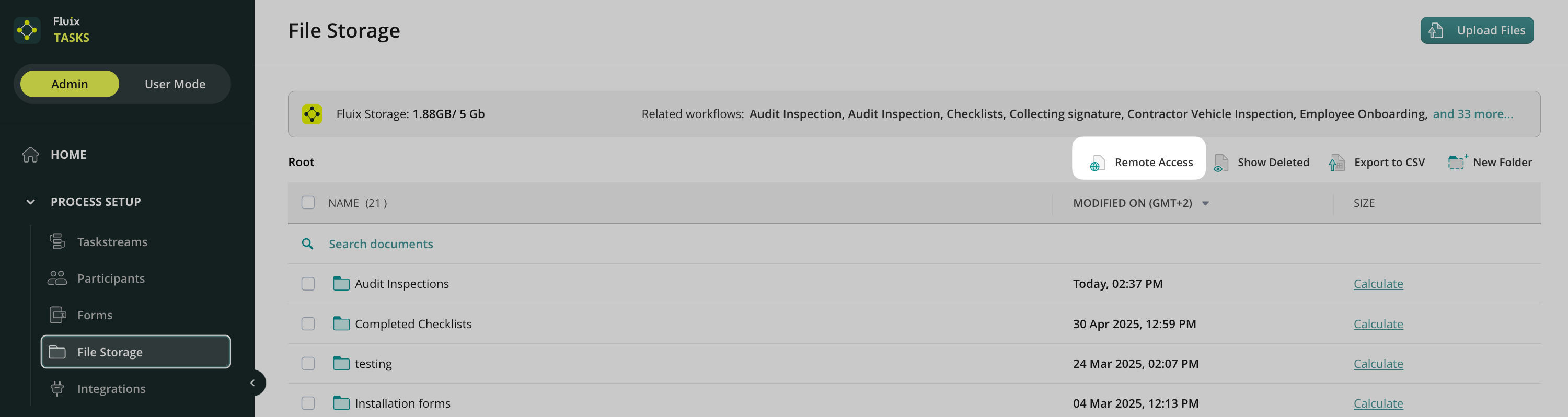Image resolution: width=1568 pixels, height=417 pixels.
Task: Toggle the select-all checkbox beside NAME
Action: (308, 203)
